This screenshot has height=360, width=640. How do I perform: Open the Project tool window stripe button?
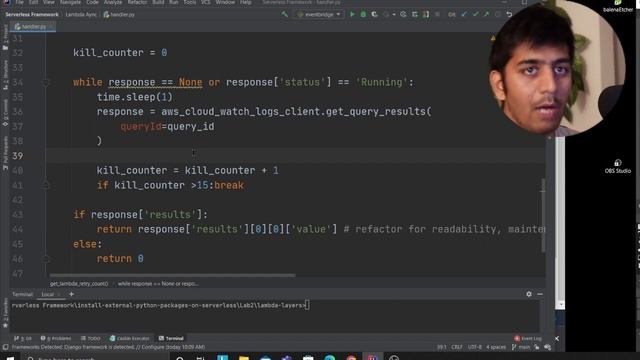pos(5,38)
